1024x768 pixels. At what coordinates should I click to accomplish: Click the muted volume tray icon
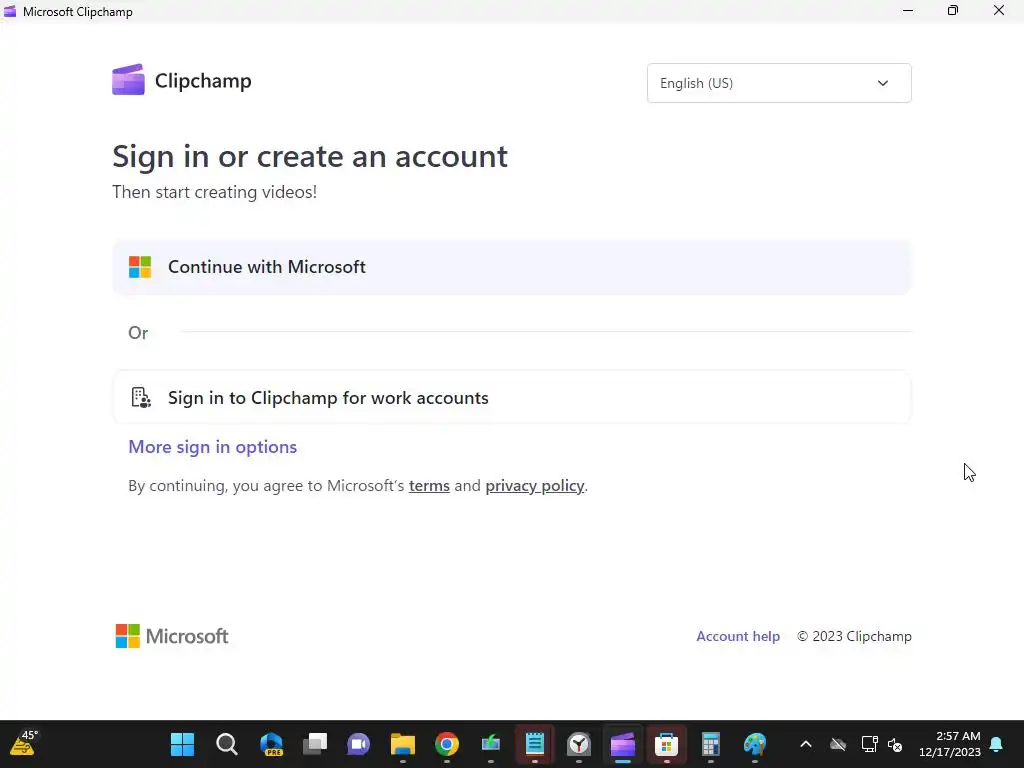(895, 745)
